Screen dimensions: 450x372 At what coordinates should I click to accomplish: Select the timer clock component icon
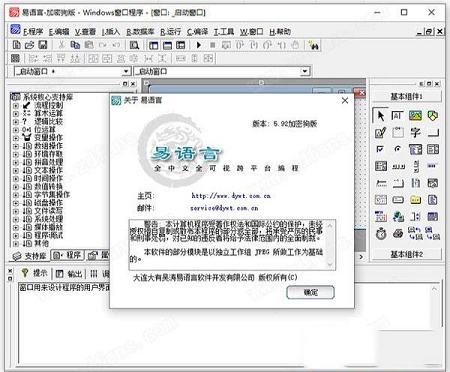[381, 233]
